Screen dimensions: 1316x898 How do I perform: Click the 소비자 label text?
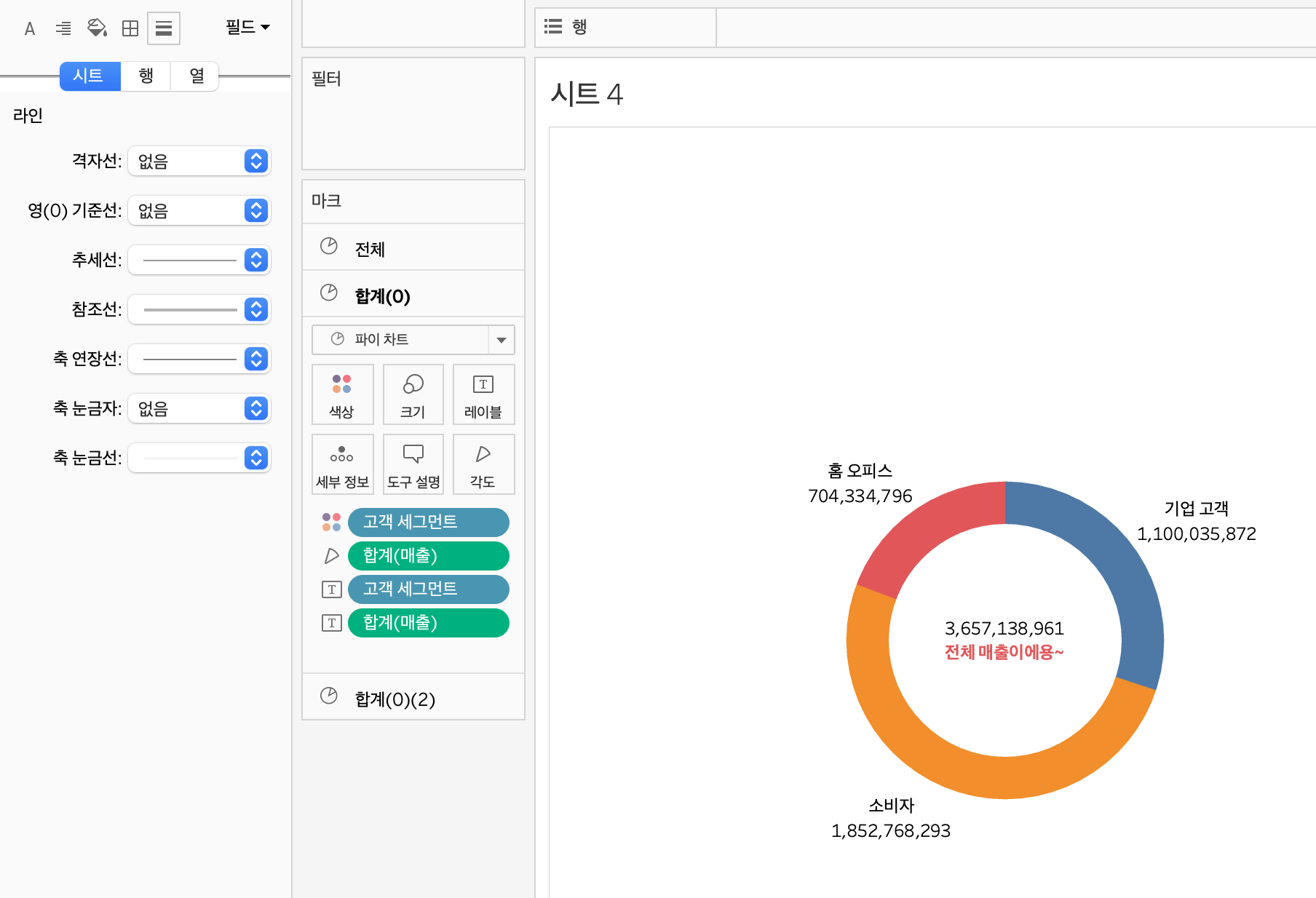click(891, 806)
